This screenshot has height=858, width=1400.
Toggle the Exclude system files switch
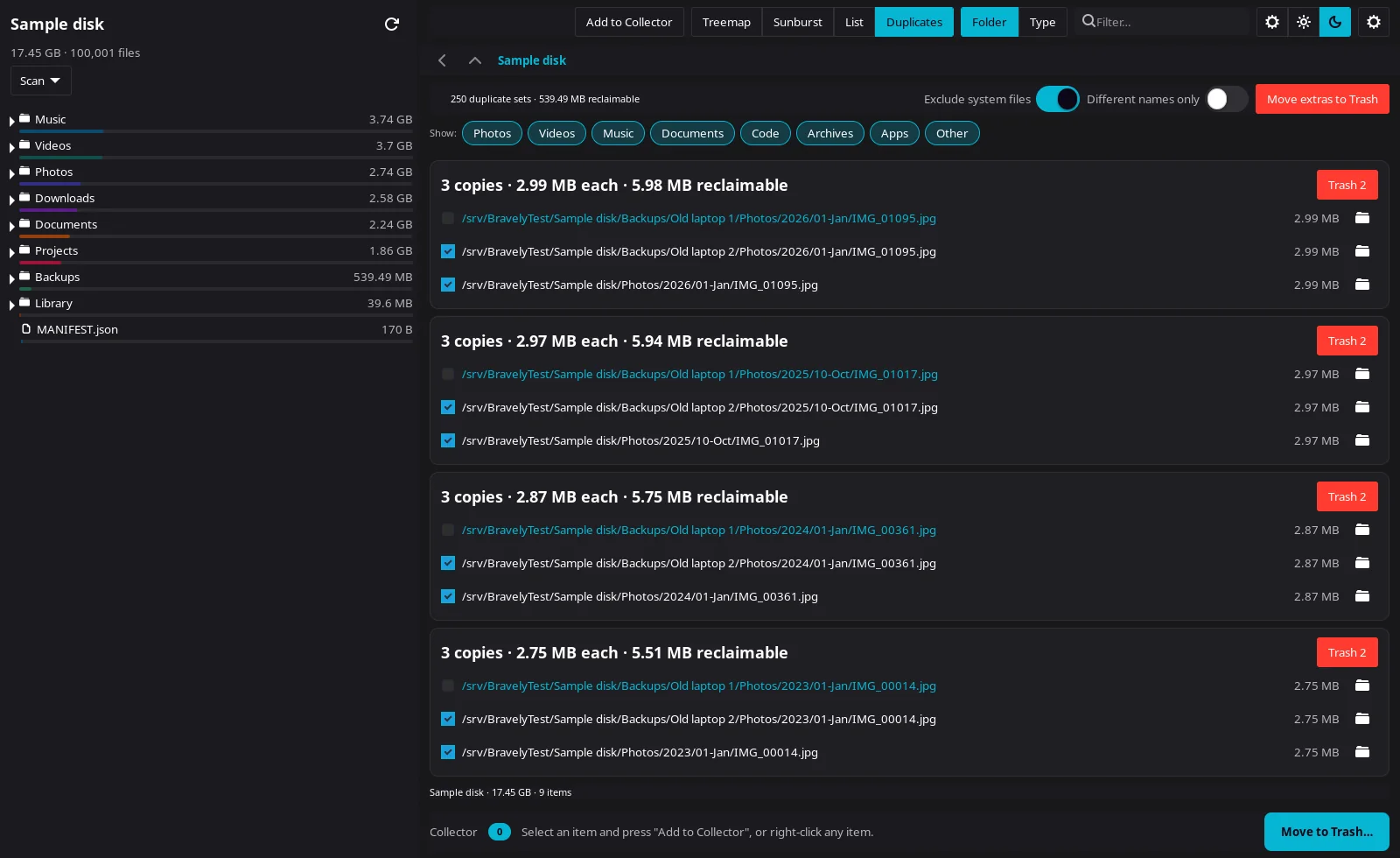pos(1058,99)
